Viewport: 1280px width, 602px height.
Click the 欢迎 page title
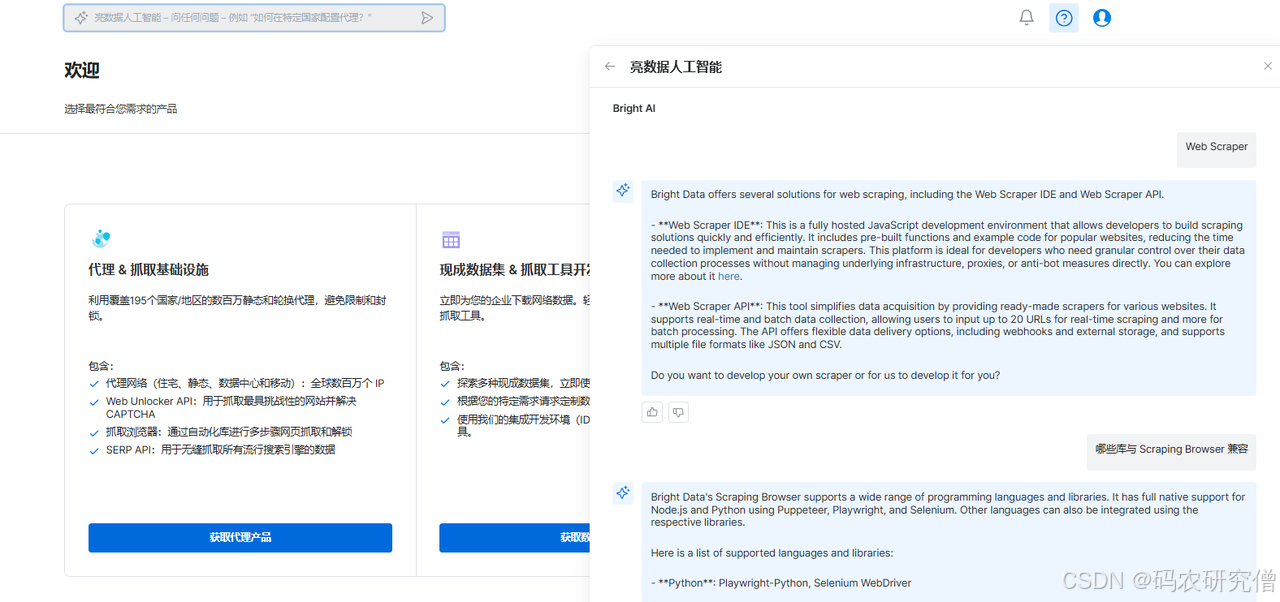tap(82, 70)
